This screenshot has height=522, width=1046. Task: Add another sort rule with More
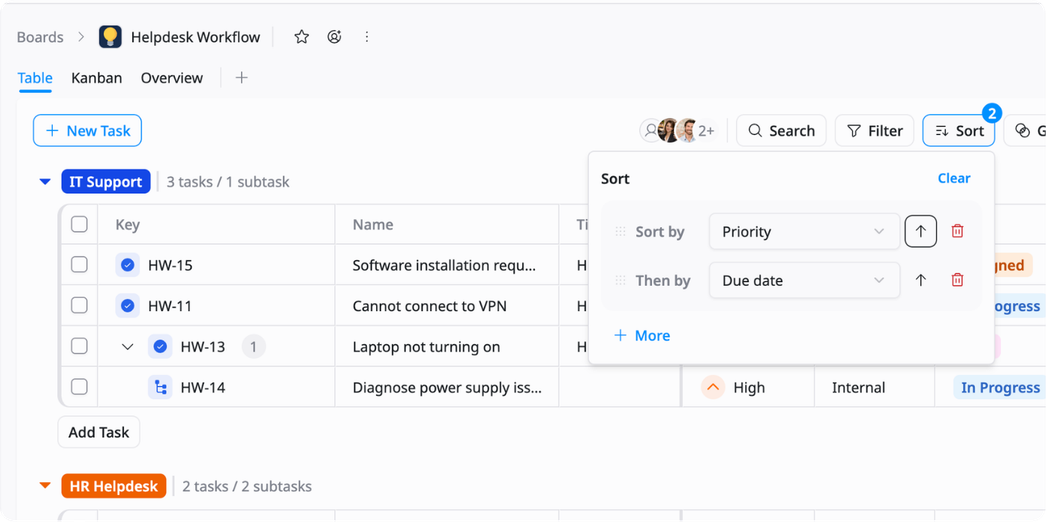coord(642,335)
